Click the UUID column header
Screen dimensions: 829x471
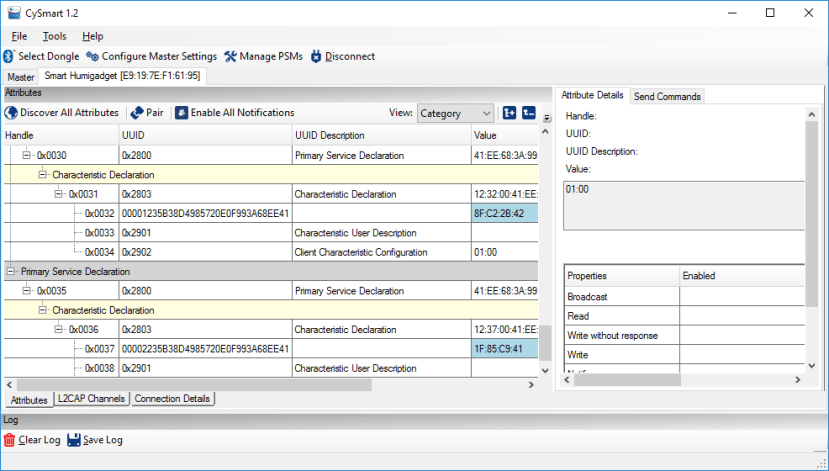(x=206, y=135)
